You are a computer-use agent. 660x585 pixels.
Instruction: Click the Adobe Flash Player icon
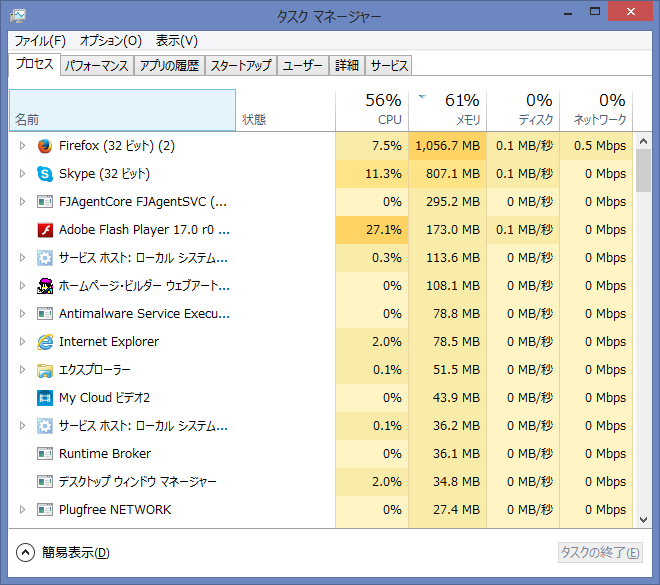pyautogui.click(x=45, y=230)
